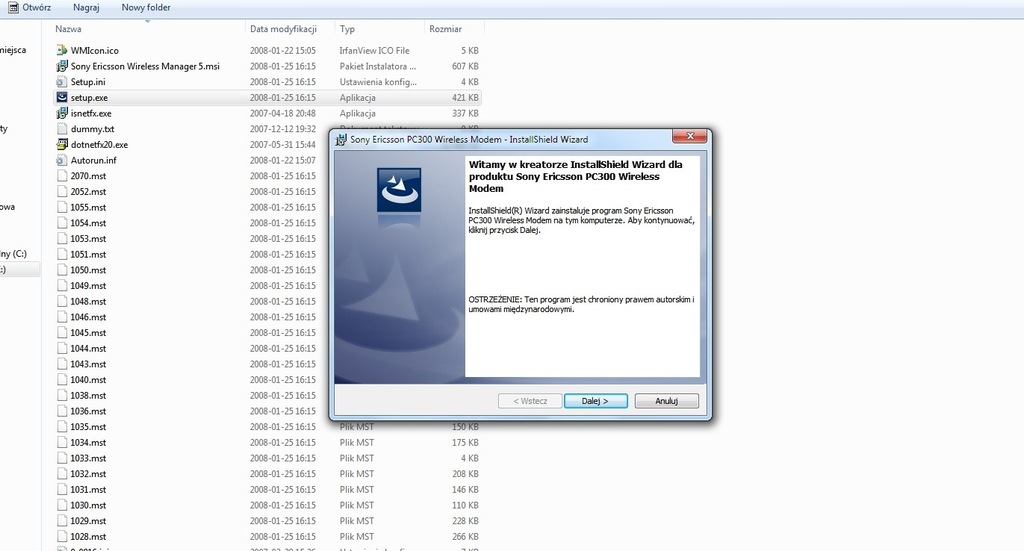Click the 1050.mst file icon

(61, 270)
